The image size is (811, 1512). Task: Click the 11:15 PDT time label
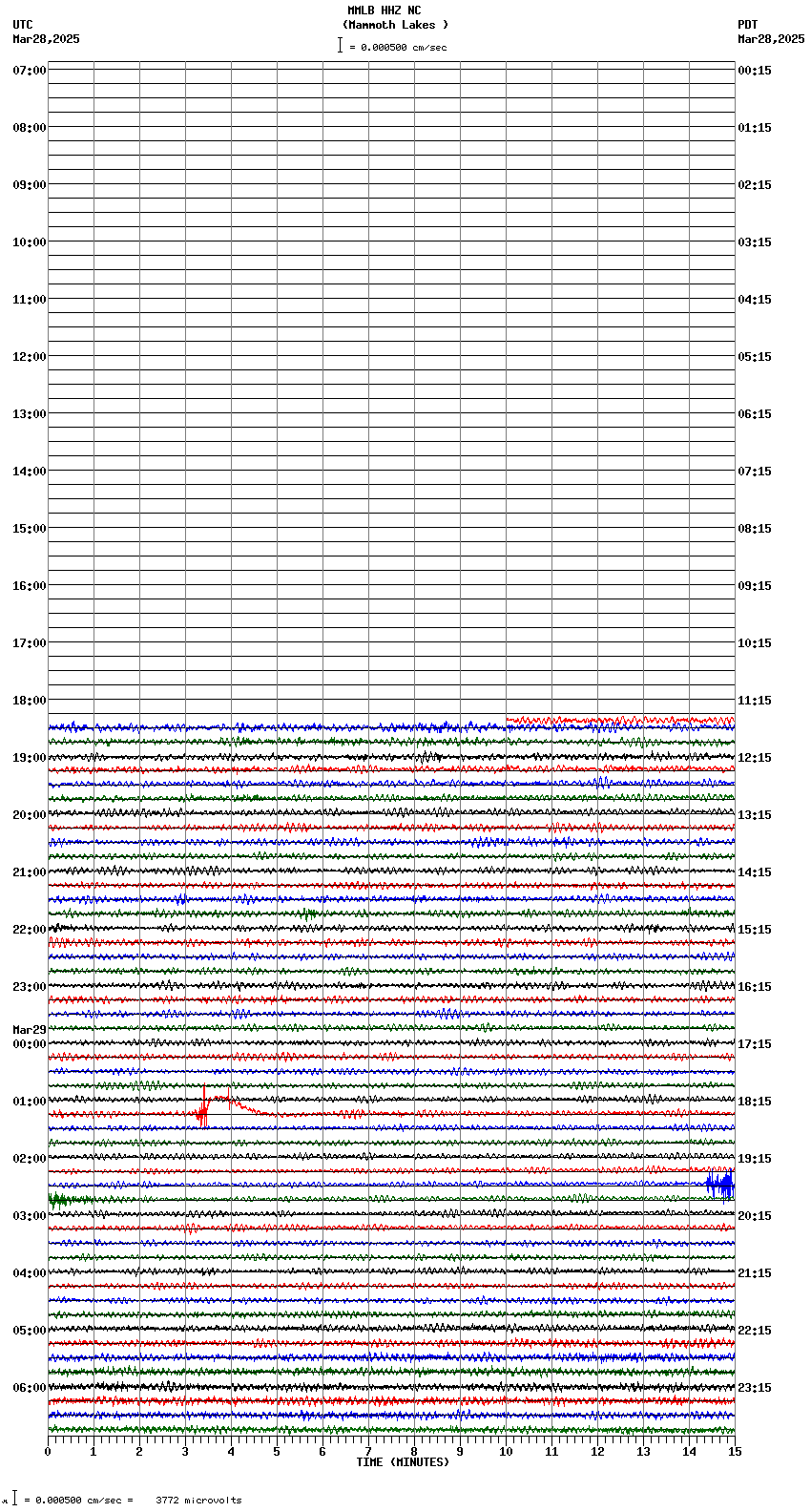point(755,701)
